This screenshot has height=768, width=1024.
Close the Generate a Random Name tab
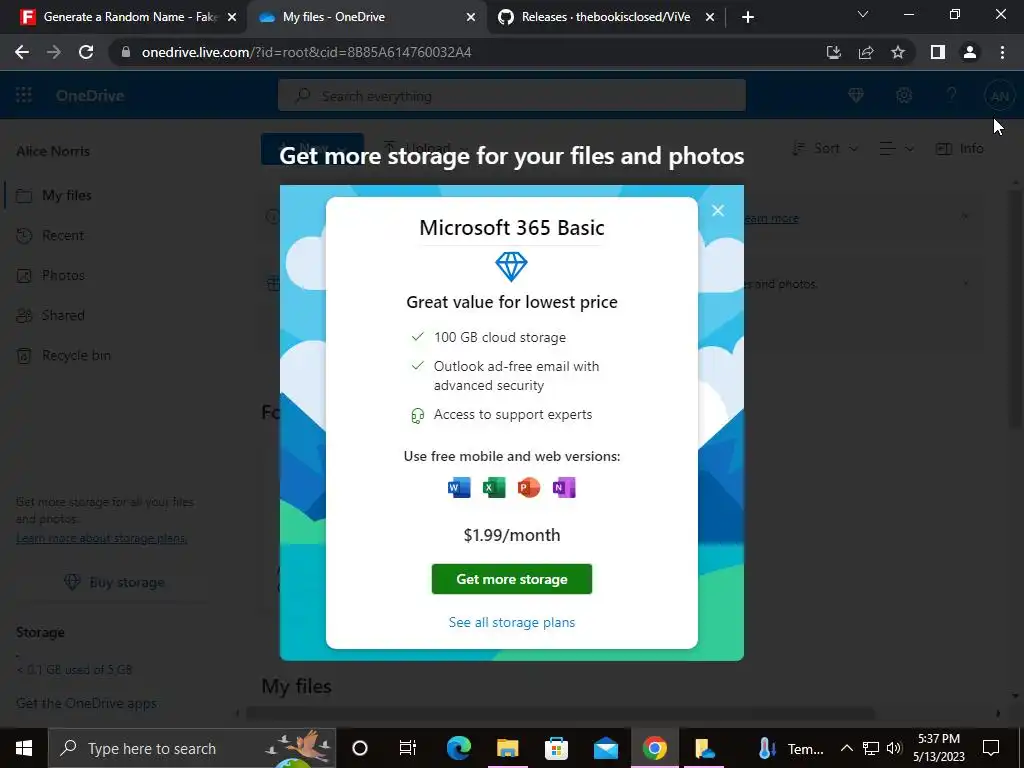point(232,18)
